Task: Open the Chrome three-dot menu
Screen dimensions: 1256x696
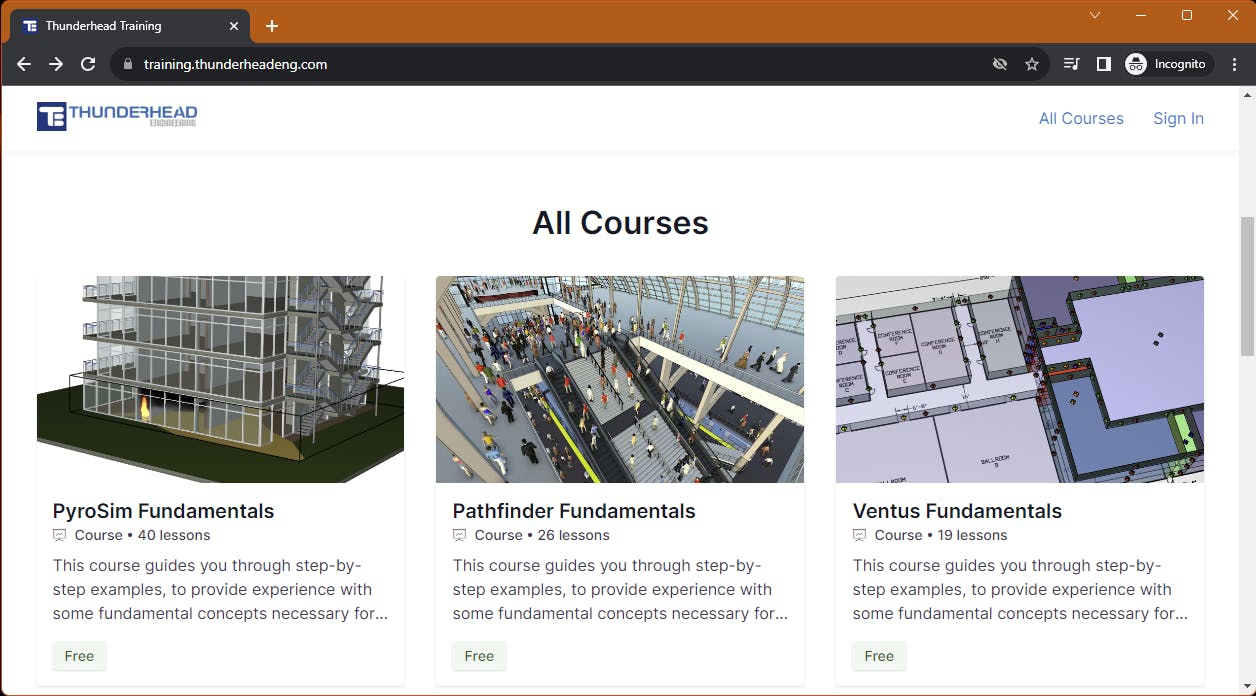Action: (1233, 64)
